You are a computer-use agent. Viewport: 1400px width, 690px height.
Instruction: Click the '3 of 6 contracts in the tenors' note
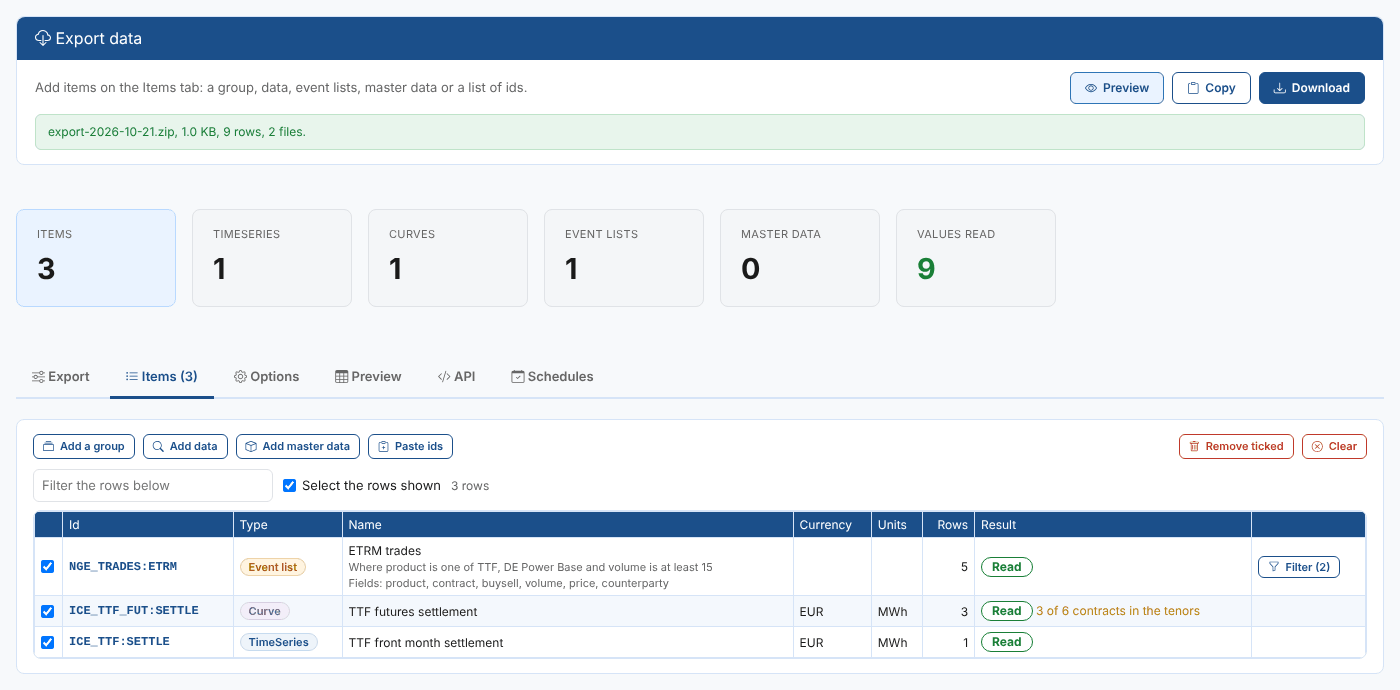click(1118, 611)
